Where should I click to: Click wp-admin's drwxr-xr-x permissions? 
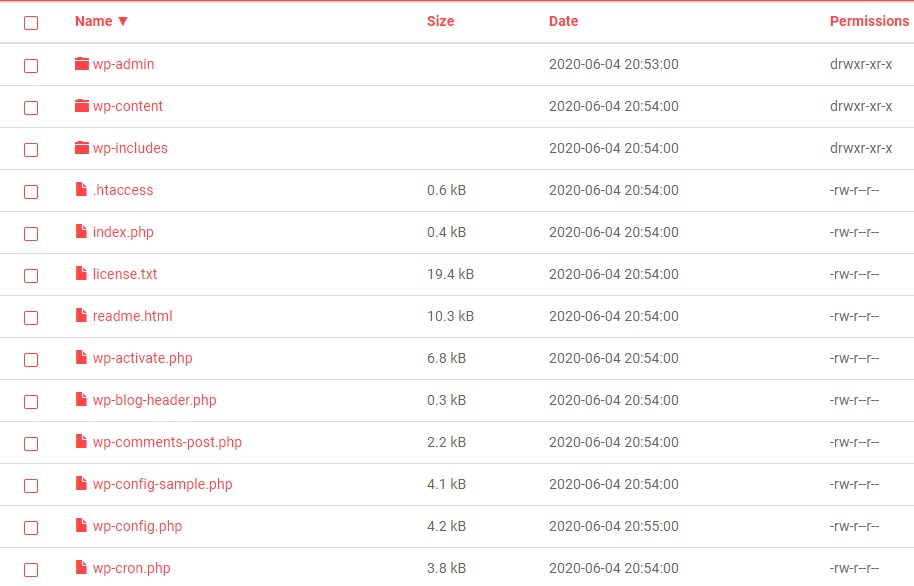coord(860,64)
